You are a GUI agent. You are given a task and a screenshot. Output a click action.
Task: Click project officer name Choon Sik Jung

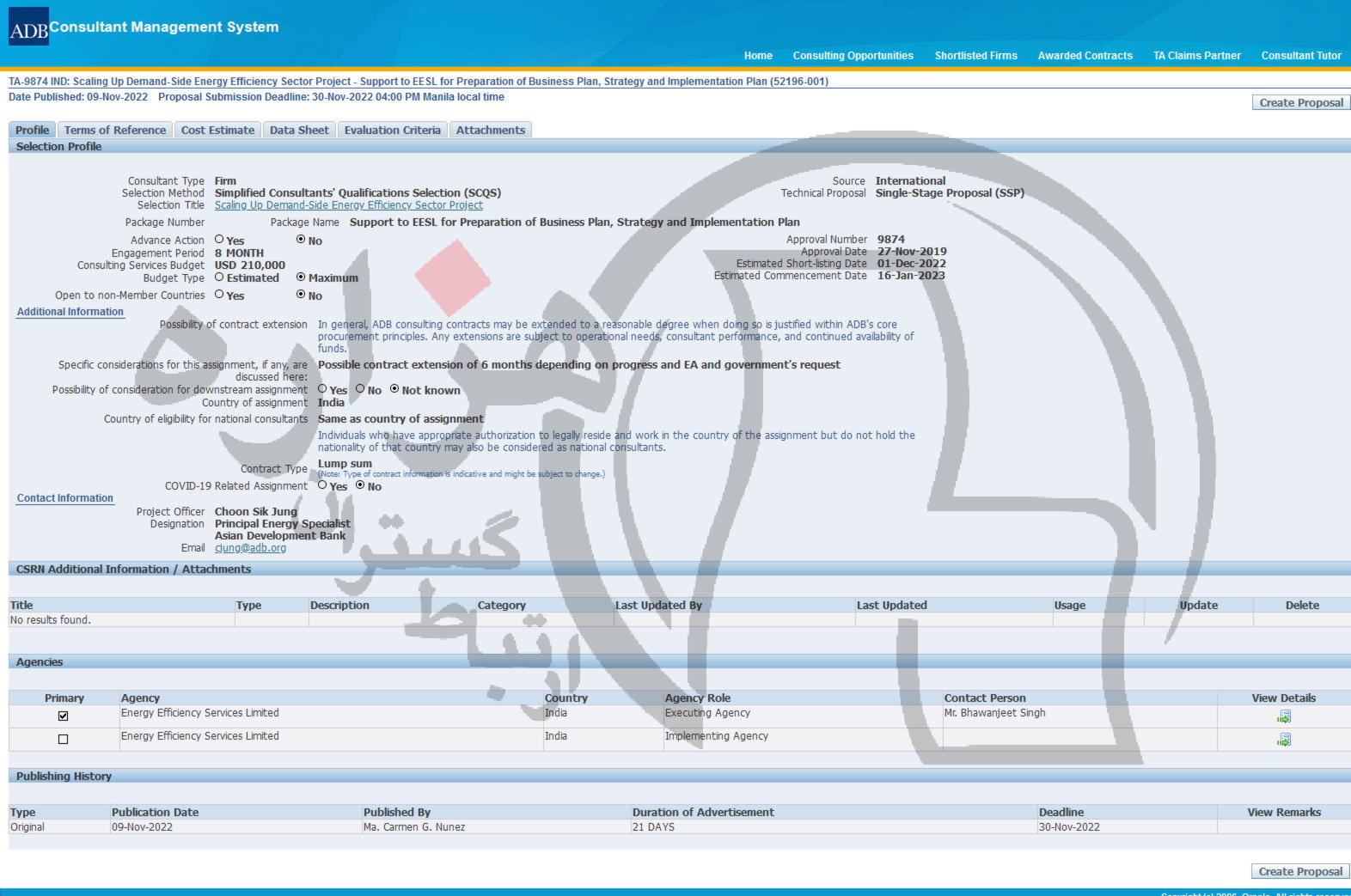point(256,512)
